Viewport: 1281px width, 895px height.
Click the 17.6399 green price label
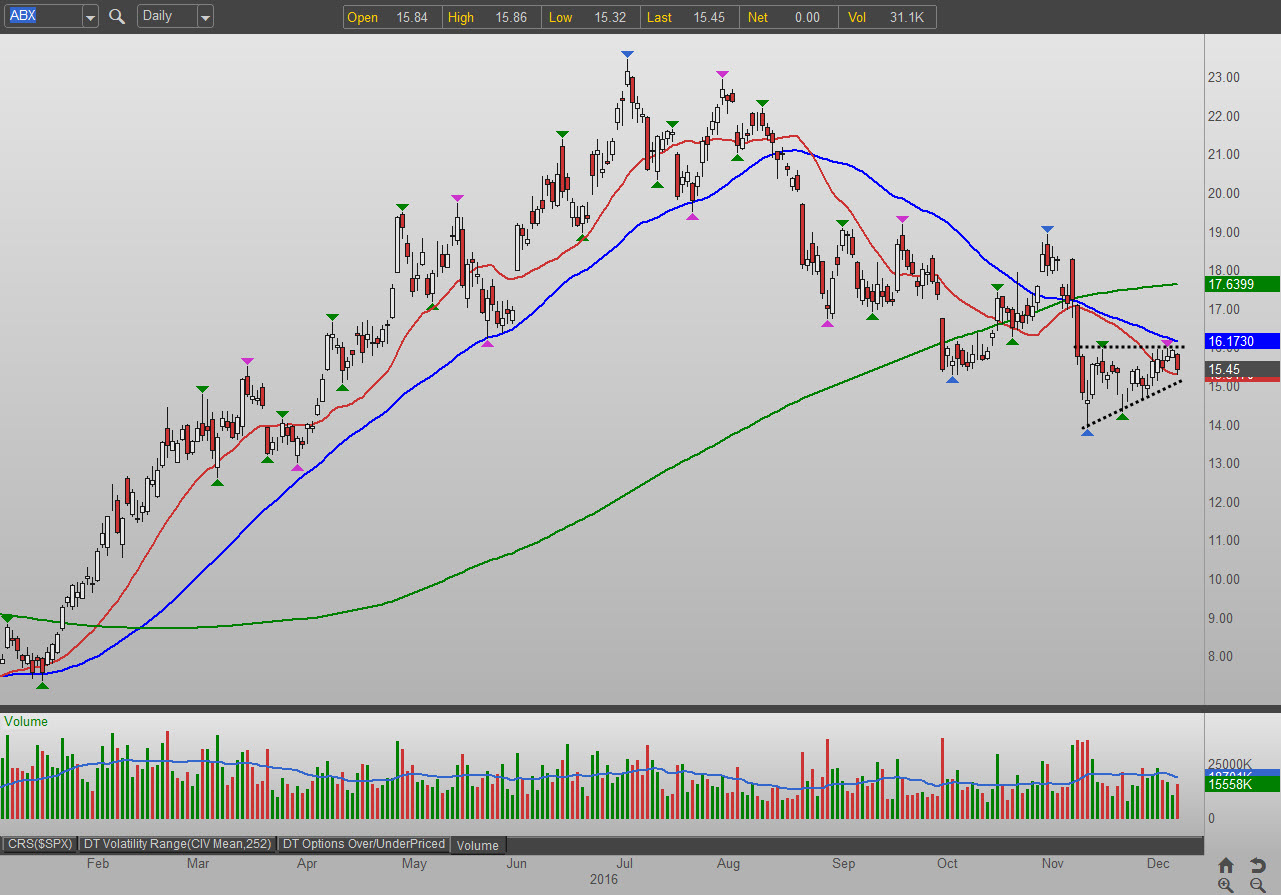click(x=1243, y=284)
